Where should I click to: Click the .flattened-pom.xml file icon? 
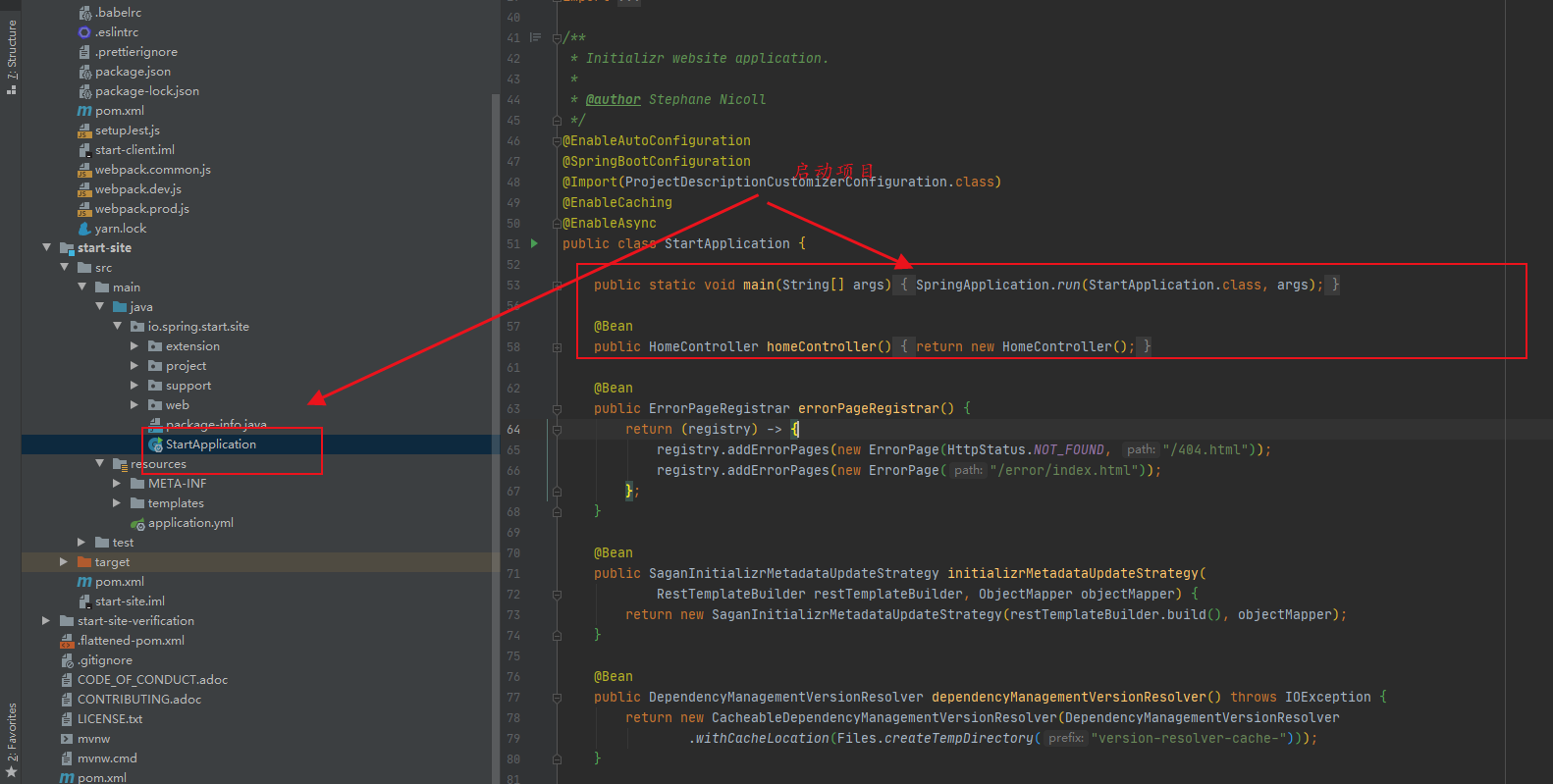pyautogui.click(x=67, y=641)
